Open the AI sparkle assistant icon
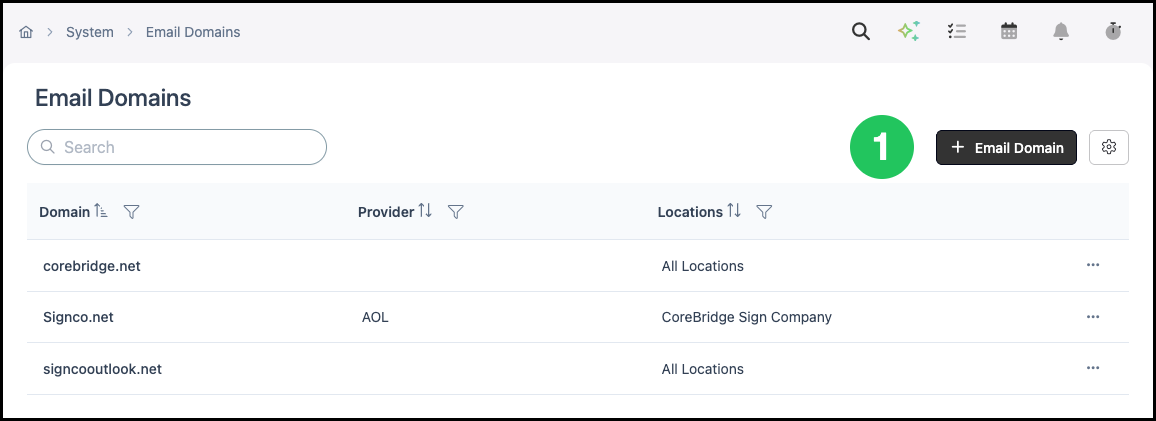The height and width of the screenshot is (421, 1156). click(x=908, y=32)
